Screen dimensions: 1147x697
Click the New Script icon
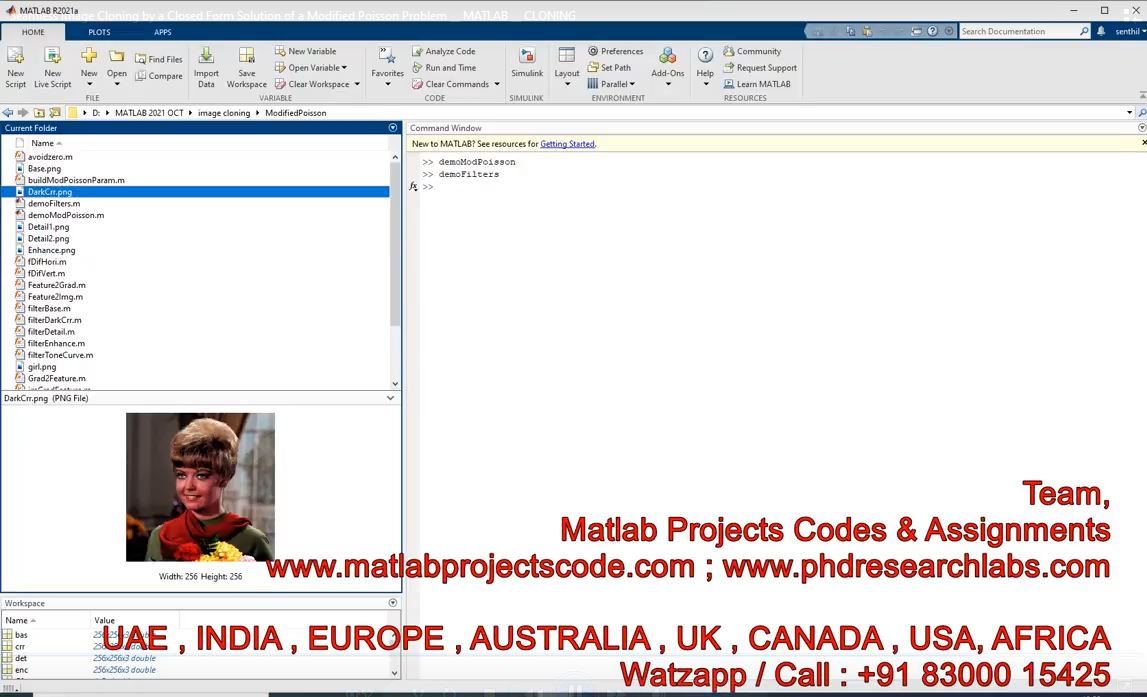(x=16, y=57)
